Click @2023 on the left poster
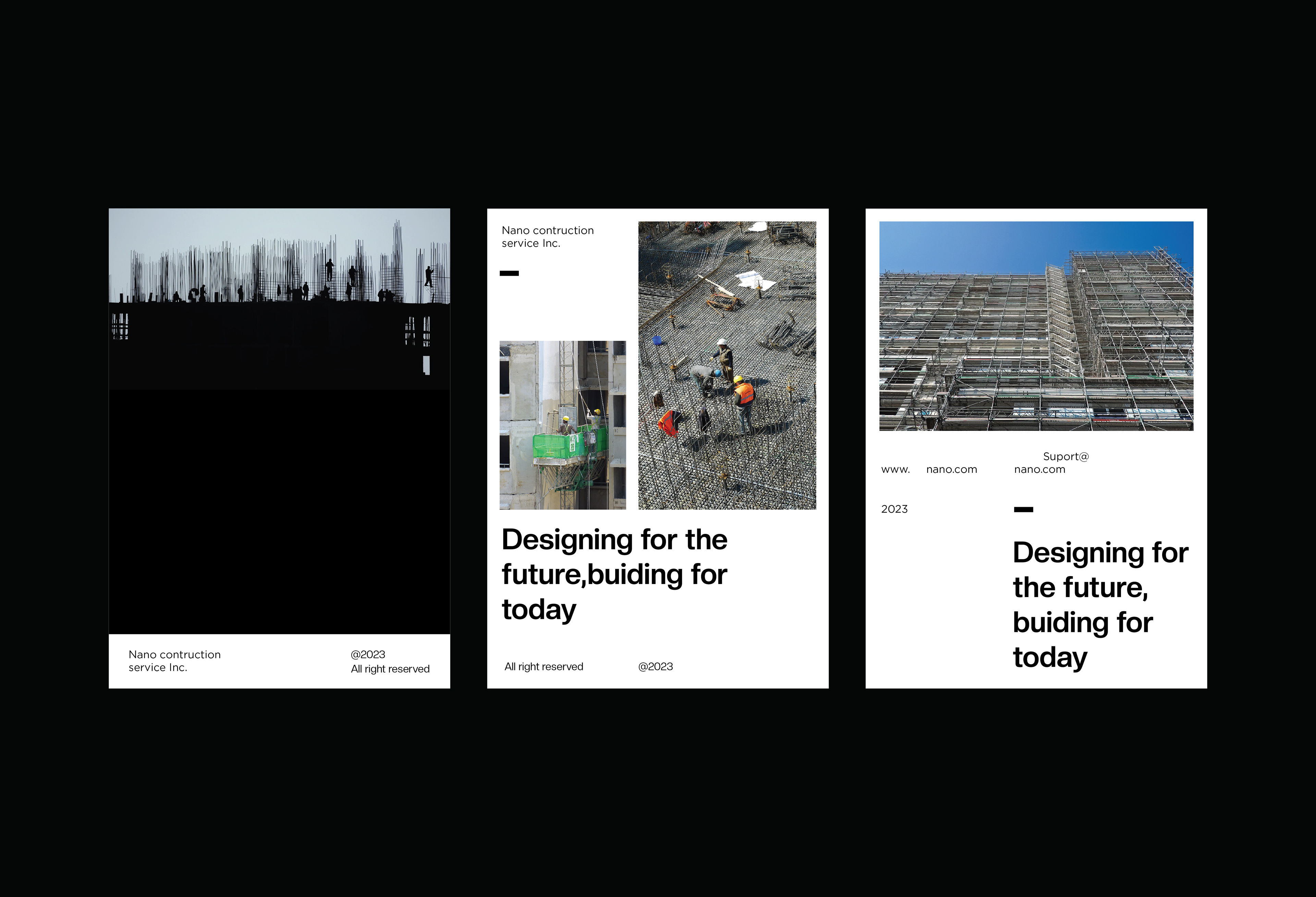Image resolution: width=1316 pixels, height=897 pixels. pos(367,655)
